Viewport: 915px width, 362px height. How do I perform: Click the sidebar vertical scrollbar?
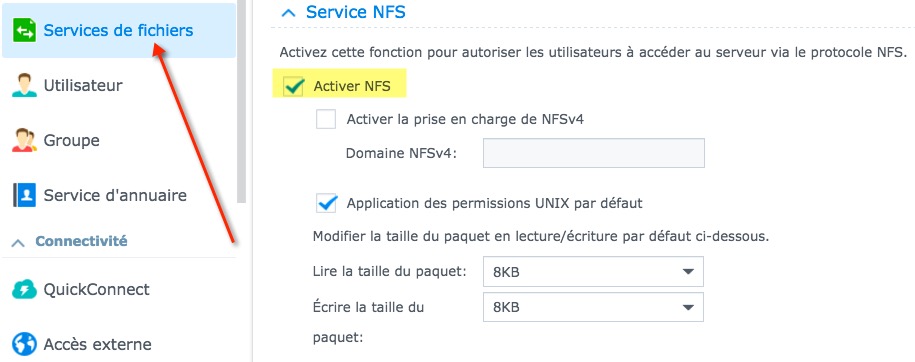tap(242, 101)
